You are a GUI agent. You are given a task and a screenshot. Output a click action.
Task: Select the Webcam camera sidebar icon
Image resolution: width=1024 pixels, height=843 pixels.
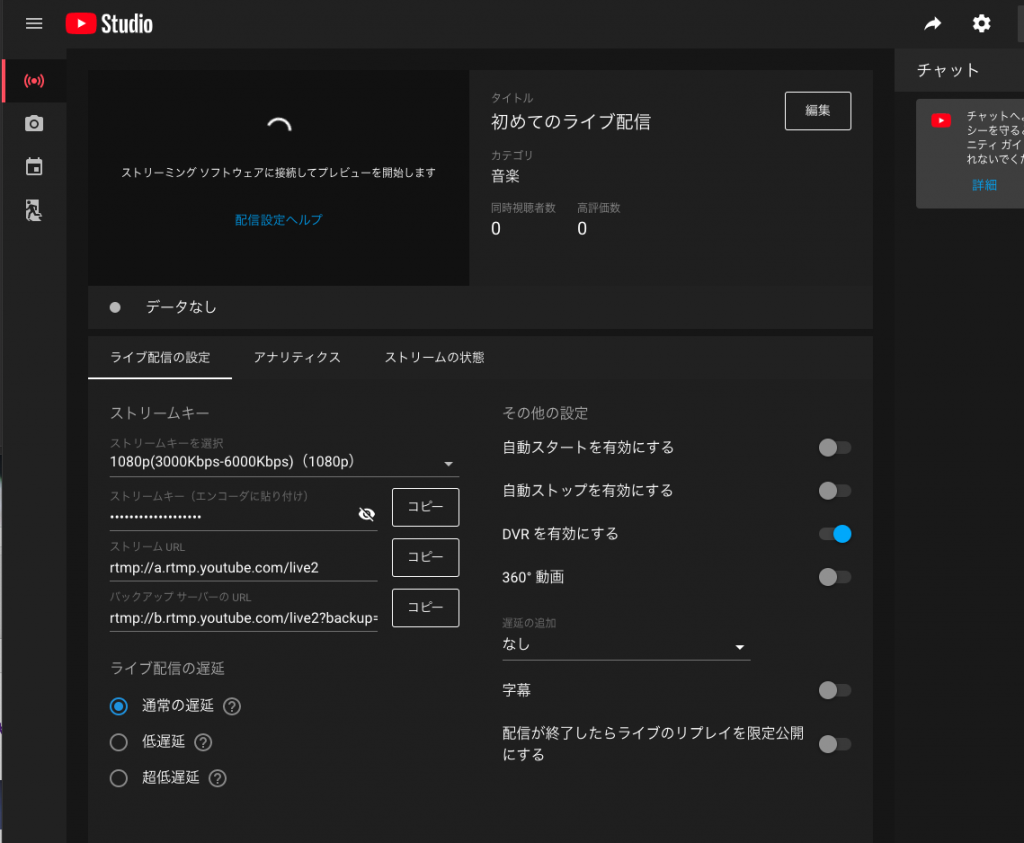click(34, 123)
